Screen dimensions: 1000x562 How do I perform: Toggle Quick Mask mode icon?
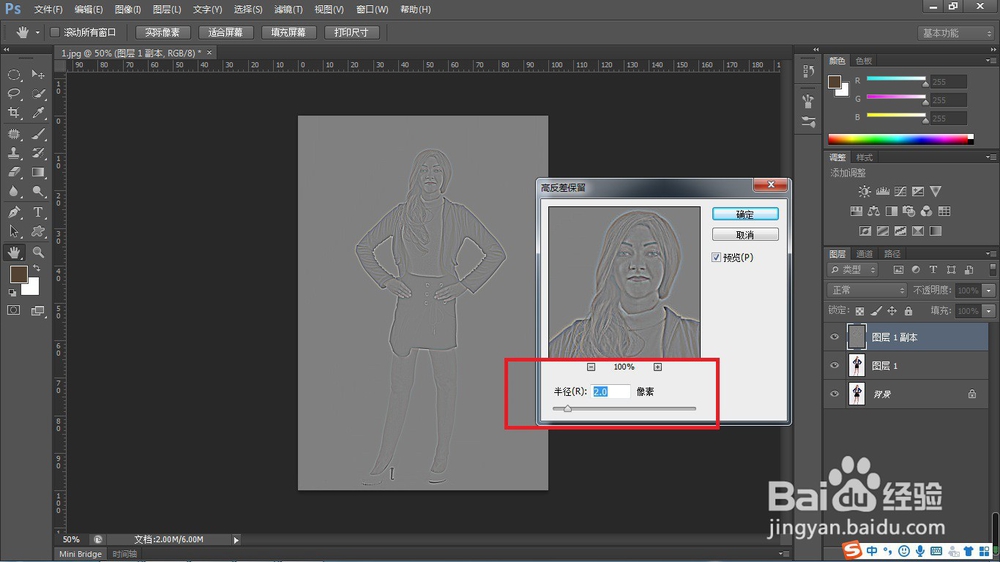click(x=13, y=311)
